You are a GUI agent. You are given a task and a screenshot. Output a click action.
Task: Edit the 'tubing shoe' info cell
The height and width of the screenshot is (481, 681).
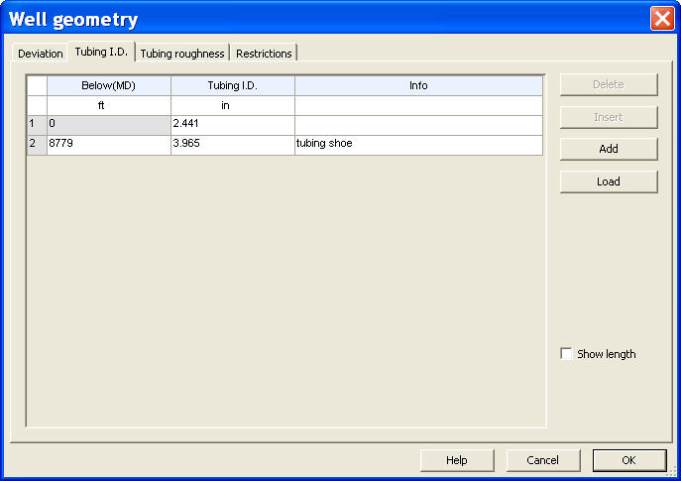coord(418,144)
